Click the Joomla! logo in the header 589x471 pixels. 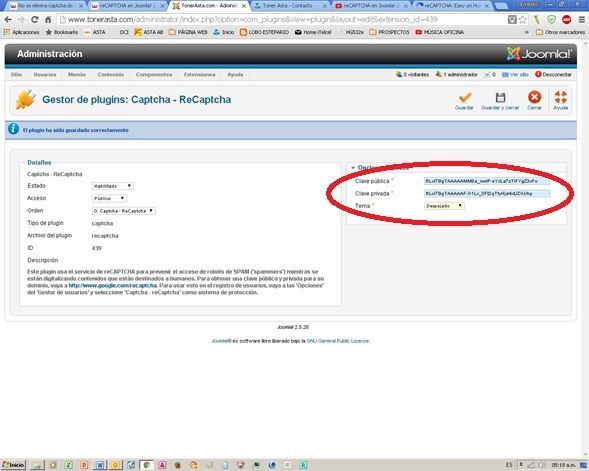point(539,54)
